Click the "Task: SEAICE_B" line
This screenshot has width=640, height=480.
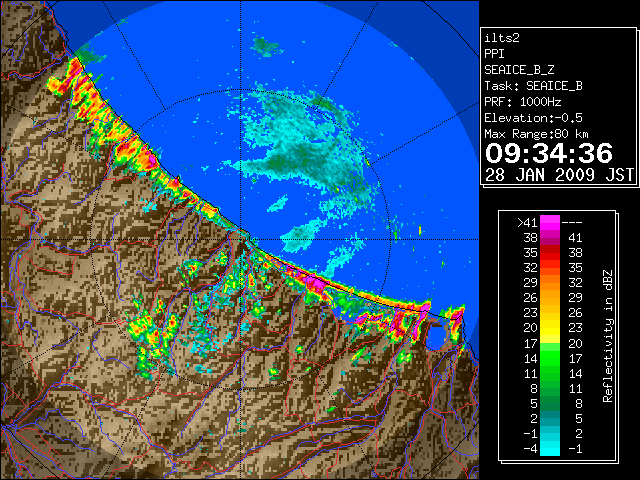(533, 86)
